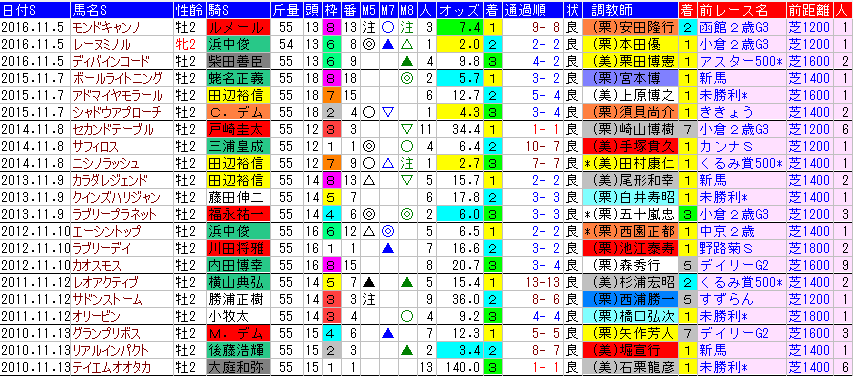Click trainer cell (栗)池江泰寿
This screenshot has width=853, height=376.
pyautogui.click(x=630, y=249)
